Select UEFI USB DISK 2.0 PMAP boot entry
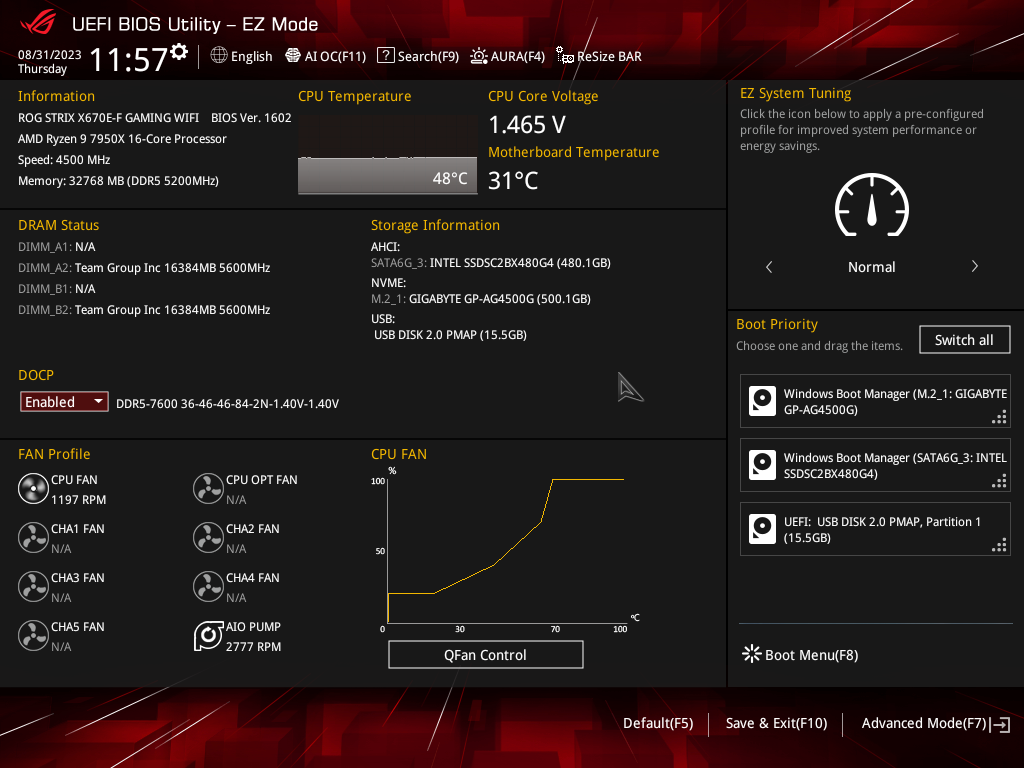This screenshot has height=768, width=1024. [875, 529]
